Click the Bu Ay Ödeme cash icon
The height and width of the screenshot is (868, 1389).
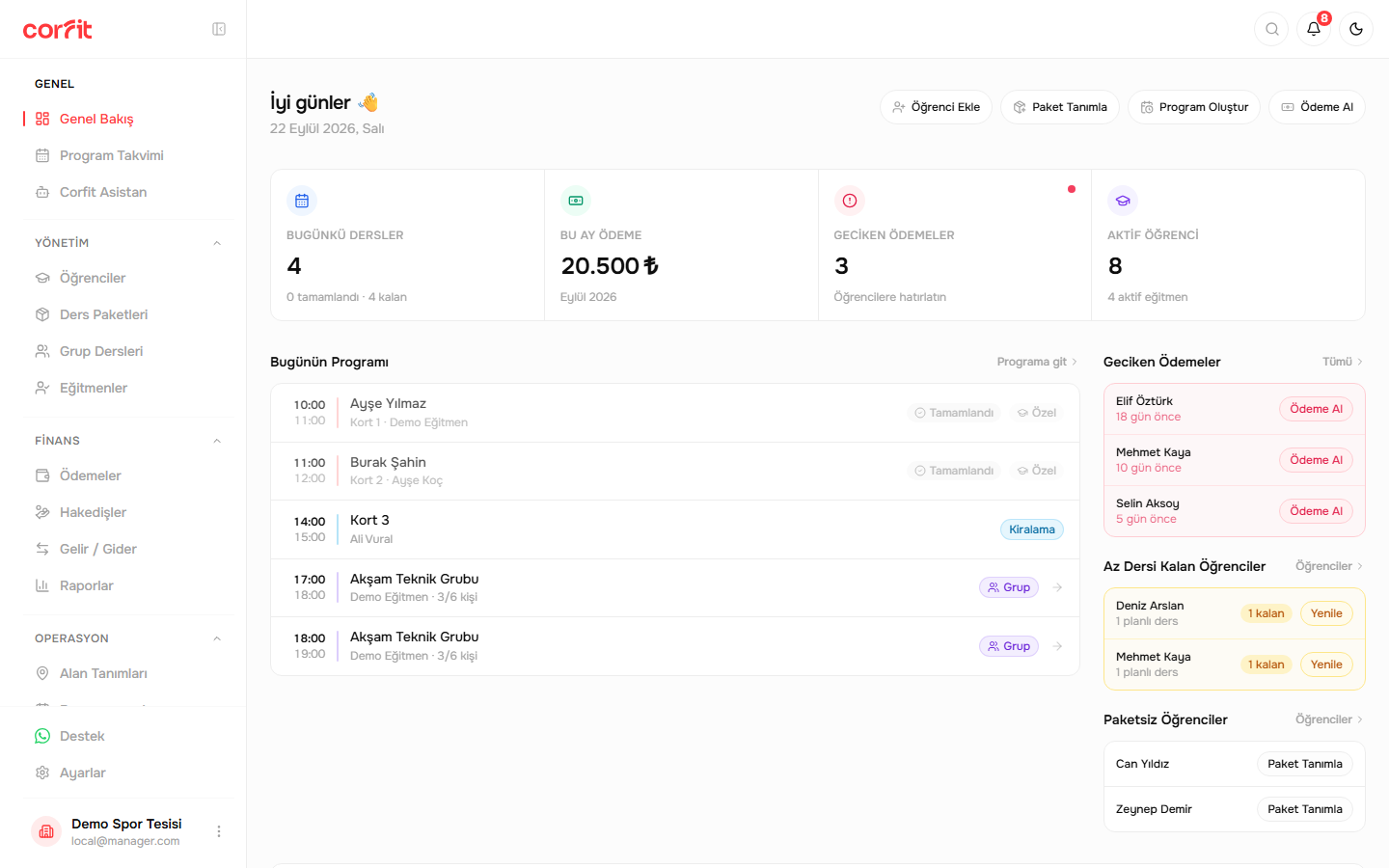pos(576,201)
